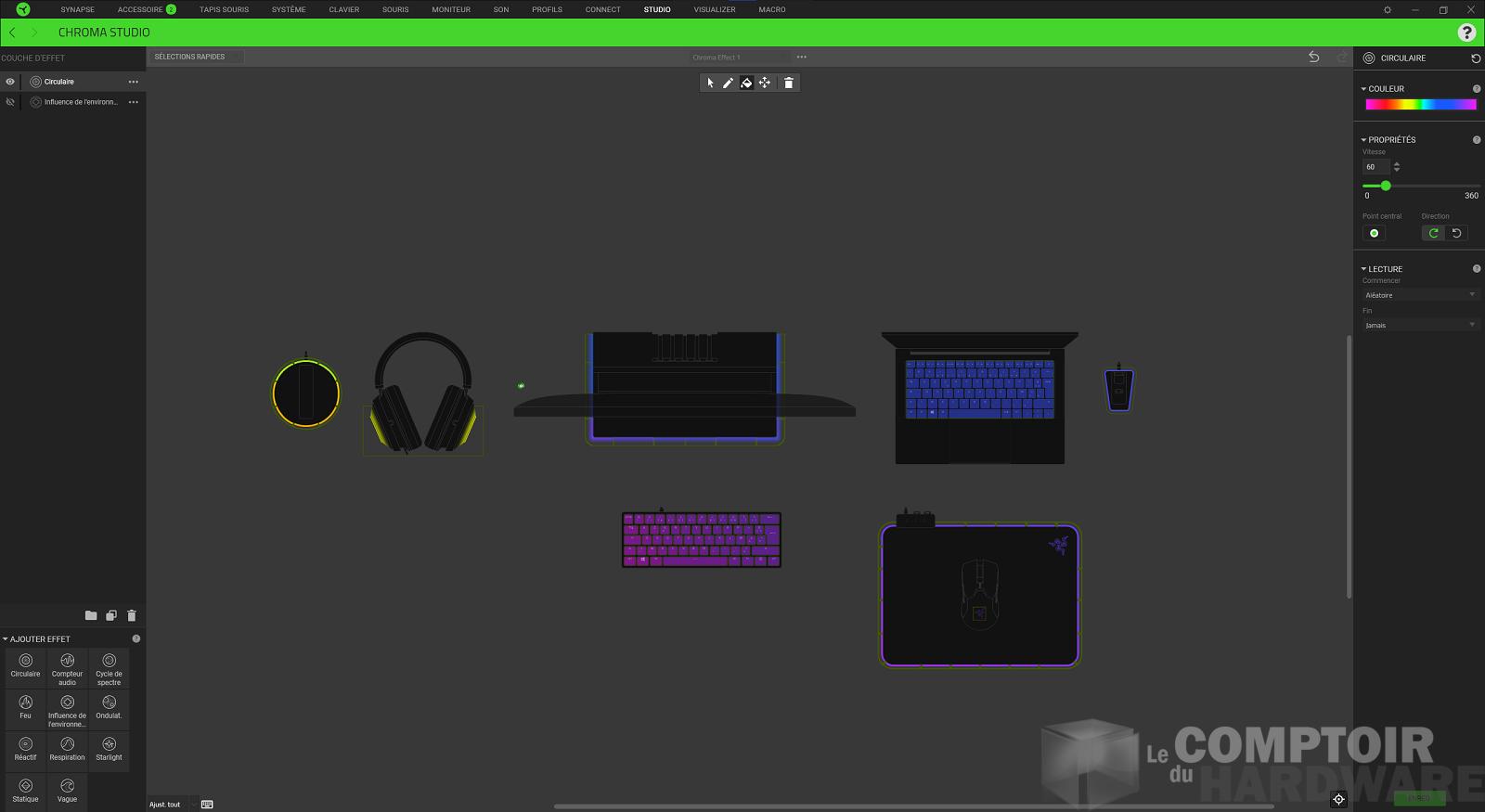Open Influence de l'environnement layer options menu
1485x812 pixels.
pyautogui.click(x=134, y=102)
